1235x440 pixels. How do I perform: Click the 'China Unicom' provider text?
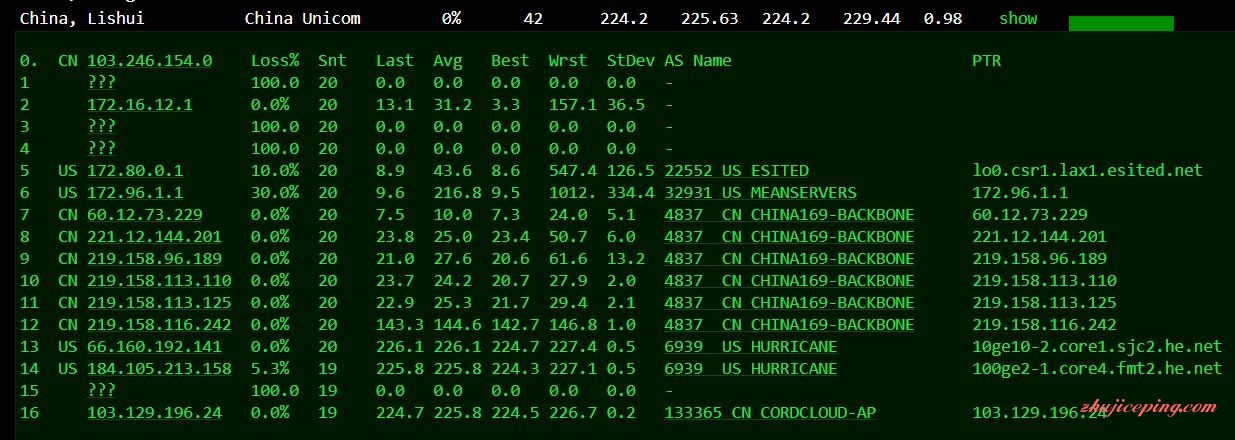(303, 18)
